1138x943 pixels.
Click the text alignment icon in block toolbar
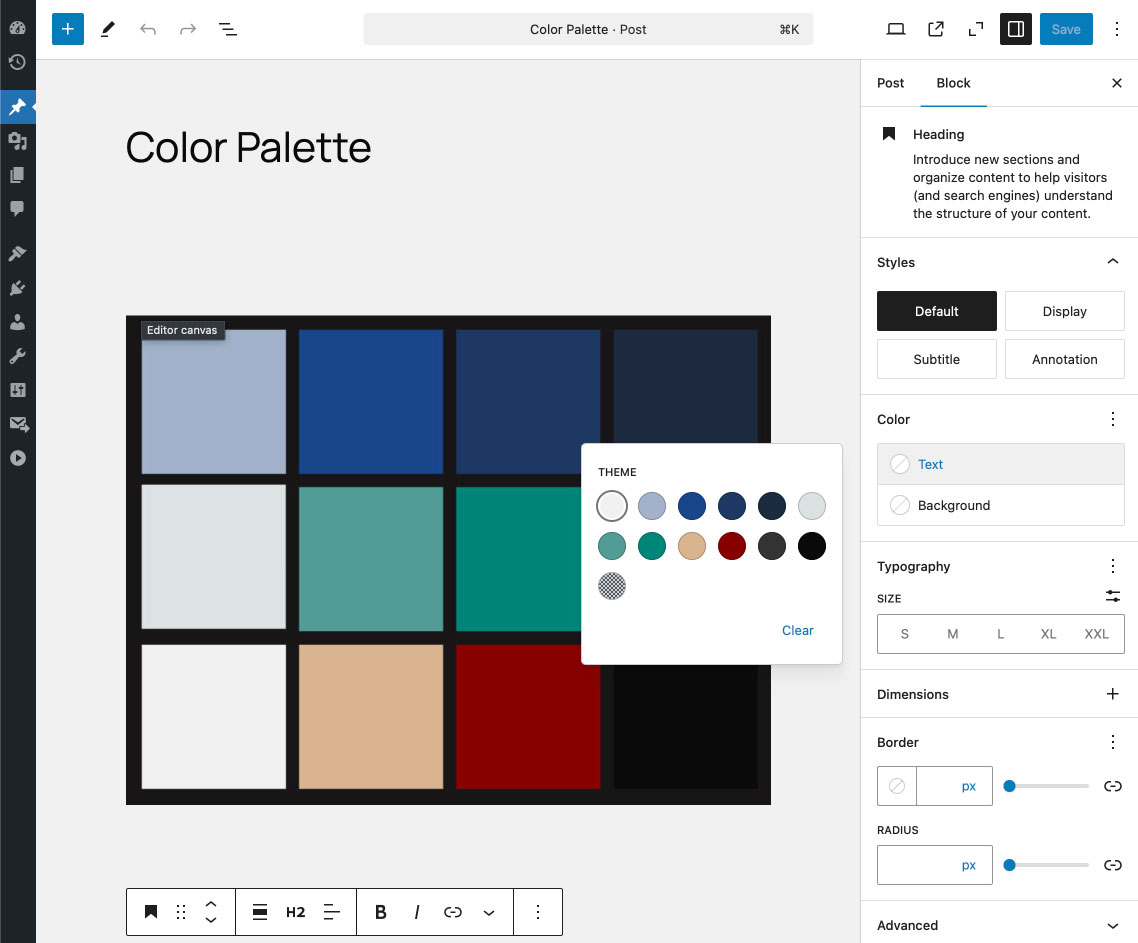click(333, 912)
